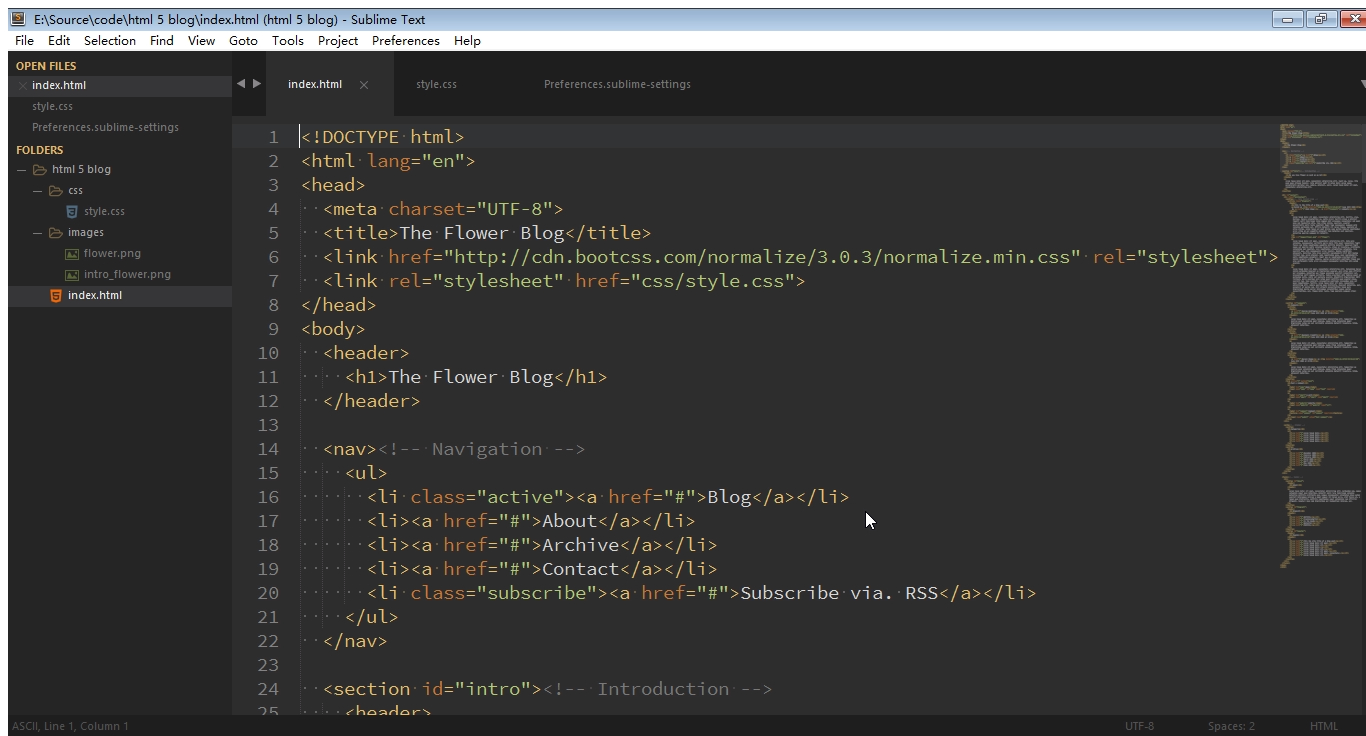Click the images folder icon in the sidebar
This screenshot has height=736, width=1366.
tap(56, 233)
